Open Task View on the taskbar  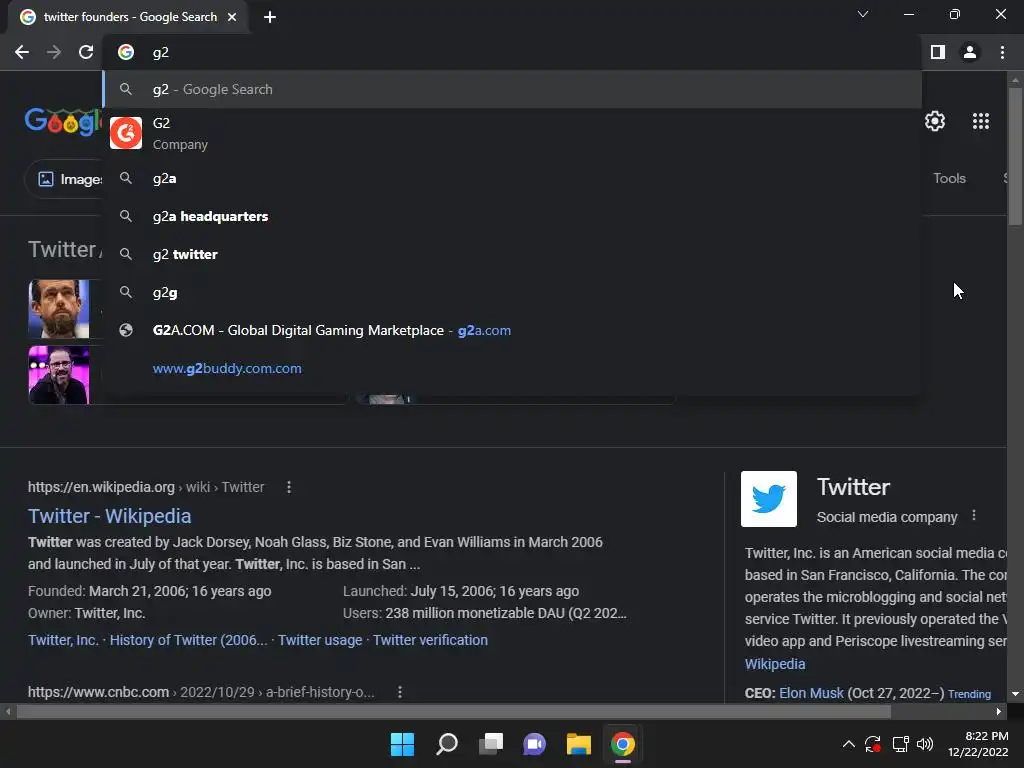(x=491, y=744)
